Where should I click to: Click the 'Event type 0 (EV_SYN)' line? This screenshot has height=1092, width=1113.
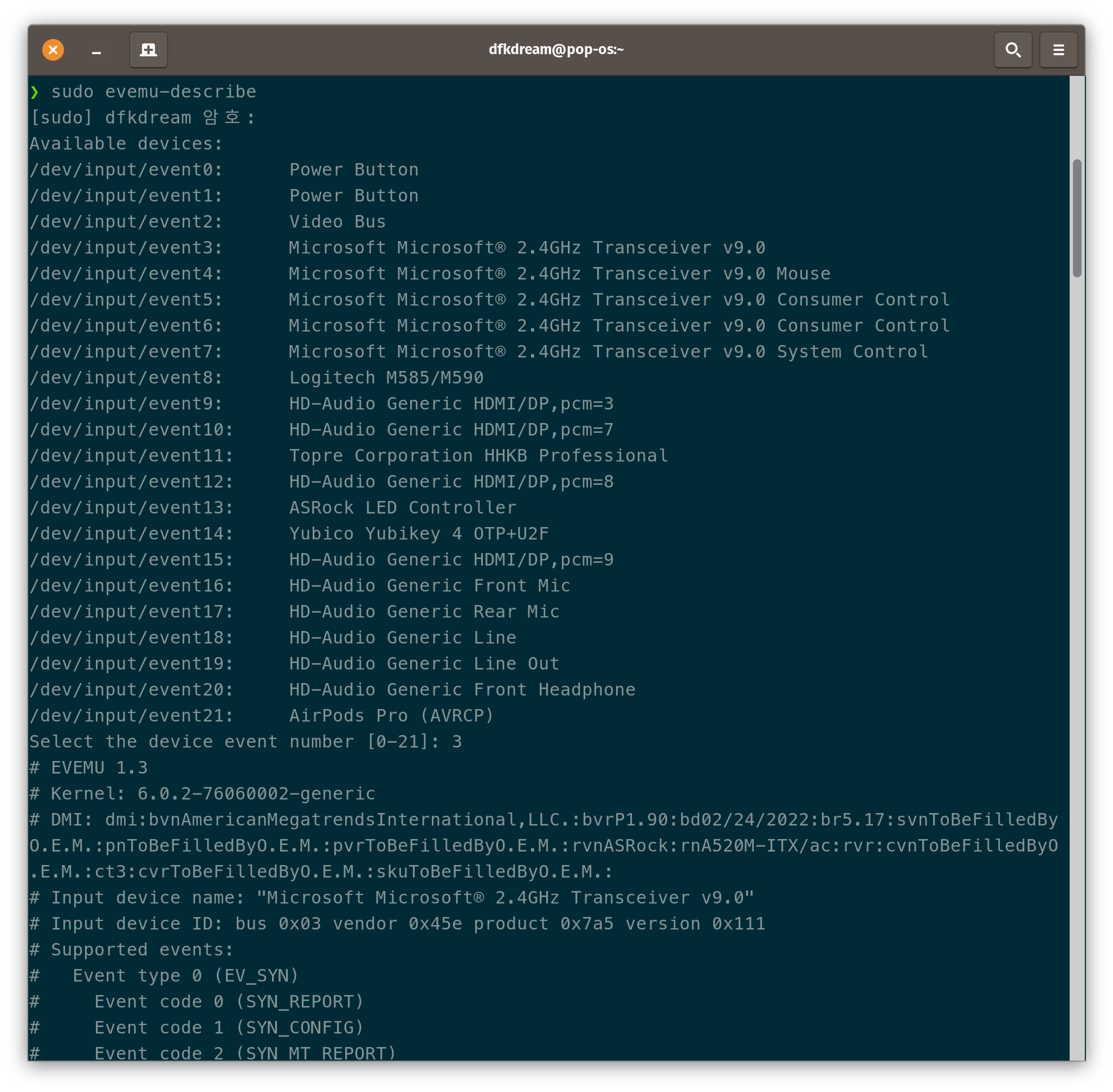tap(165, 976)
